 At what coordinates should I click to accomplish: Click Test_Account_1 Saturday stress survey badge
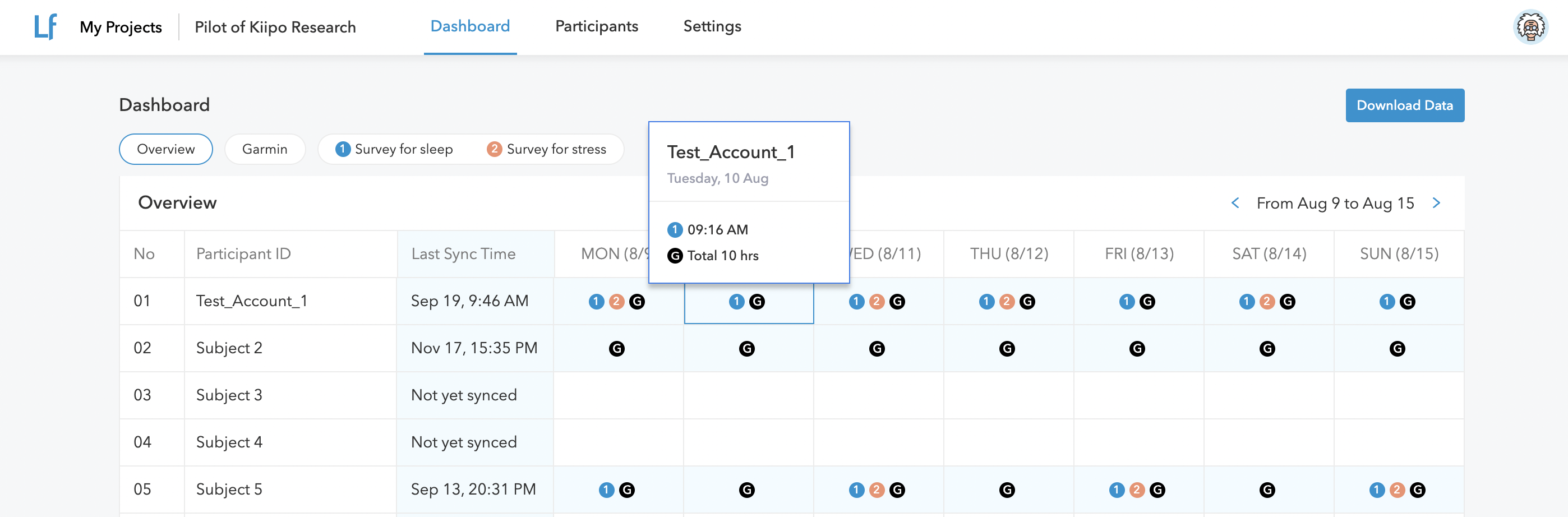click(x=1267, y=302)
